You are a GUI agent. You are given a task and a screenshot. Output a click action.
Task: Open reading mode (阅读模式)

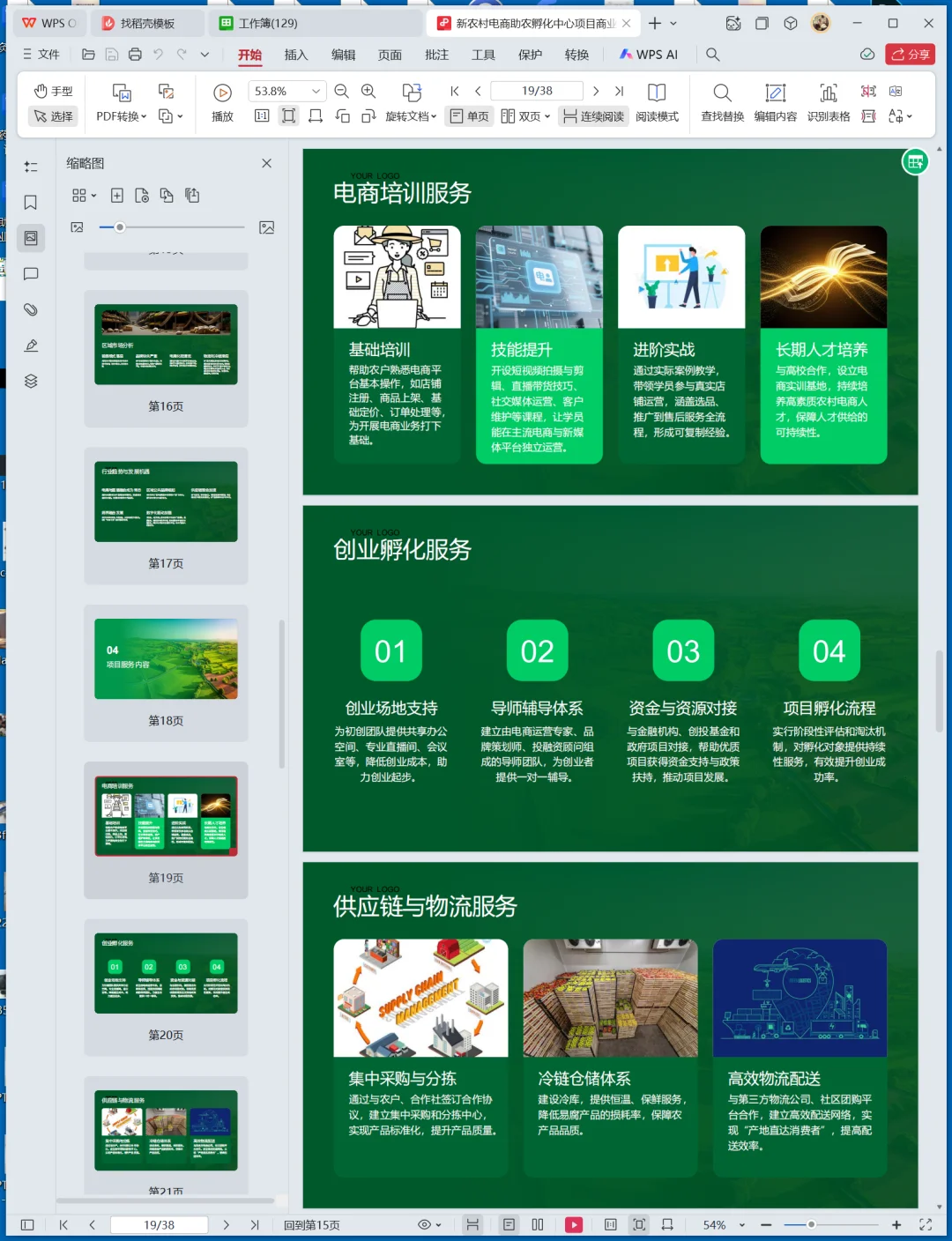657,102
